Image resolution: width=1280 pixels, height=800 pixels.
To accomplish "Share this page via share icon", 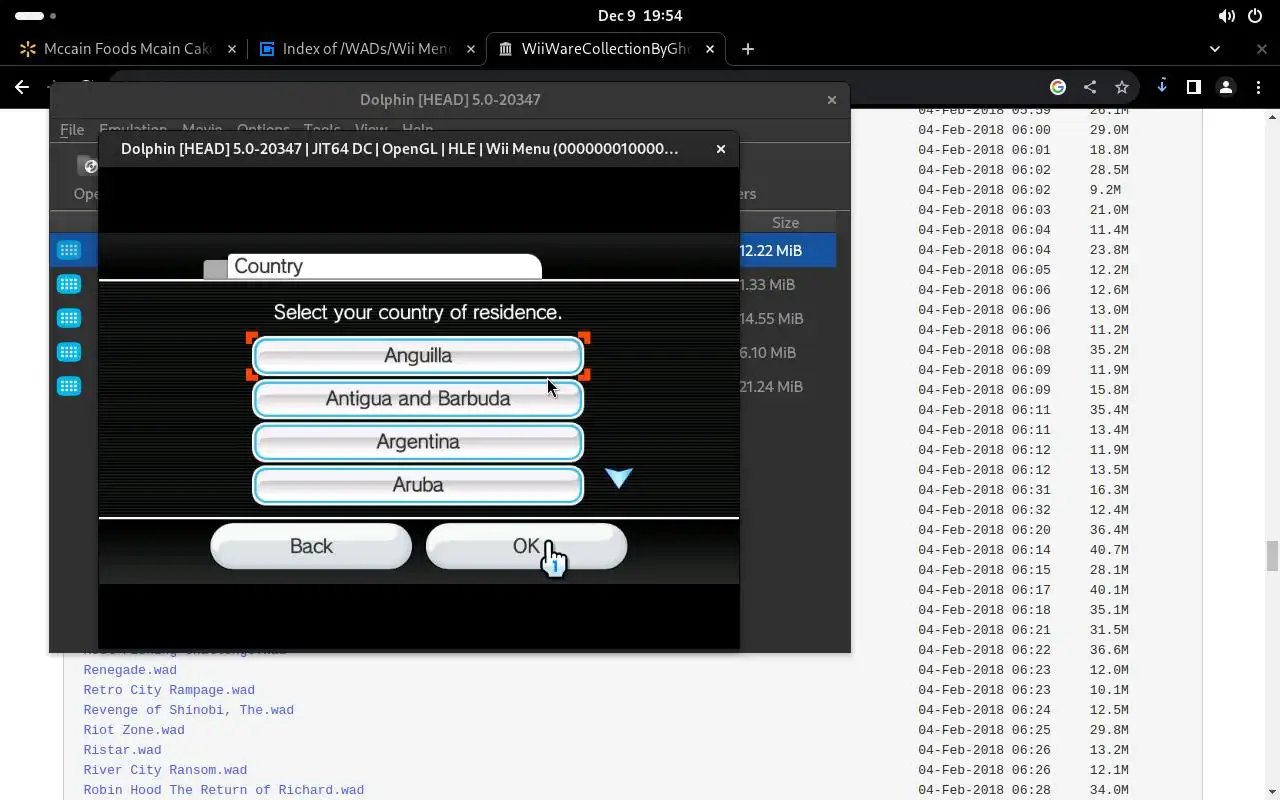I will point(1090,87).
